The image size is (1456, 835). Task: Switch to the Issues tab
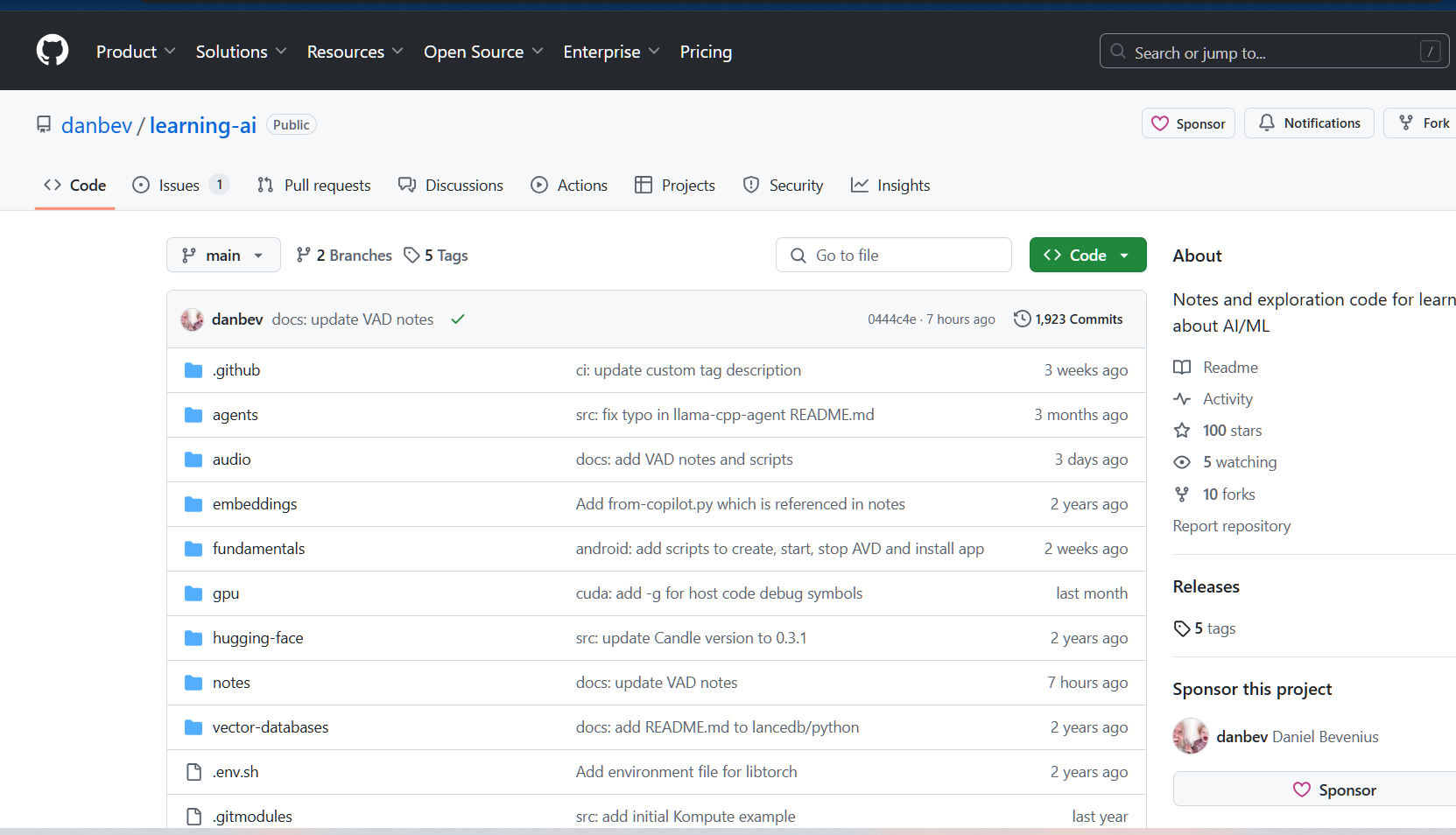tap(180, 185)
